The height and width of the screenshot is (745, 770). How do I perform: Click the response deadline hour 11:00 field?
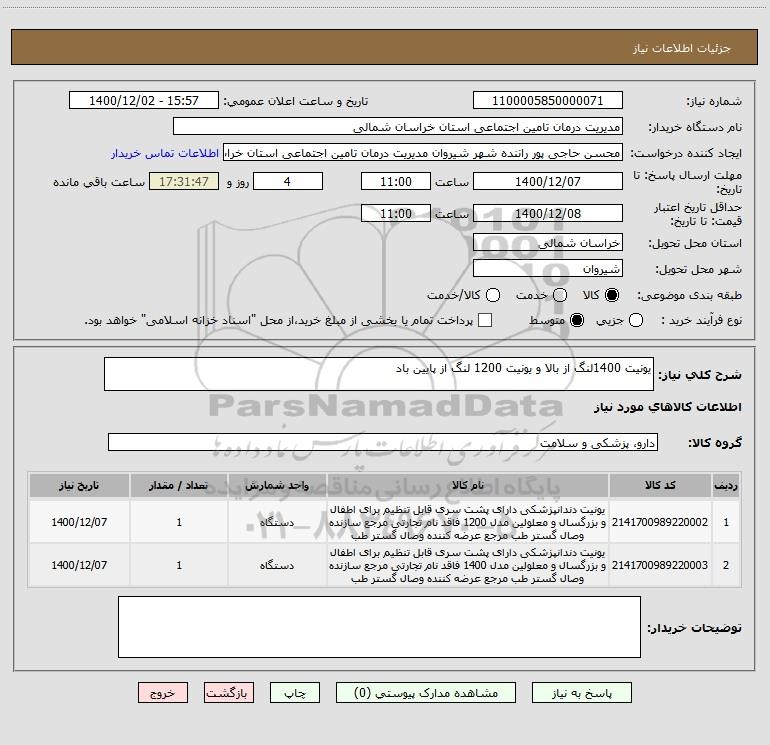(396, 181)
